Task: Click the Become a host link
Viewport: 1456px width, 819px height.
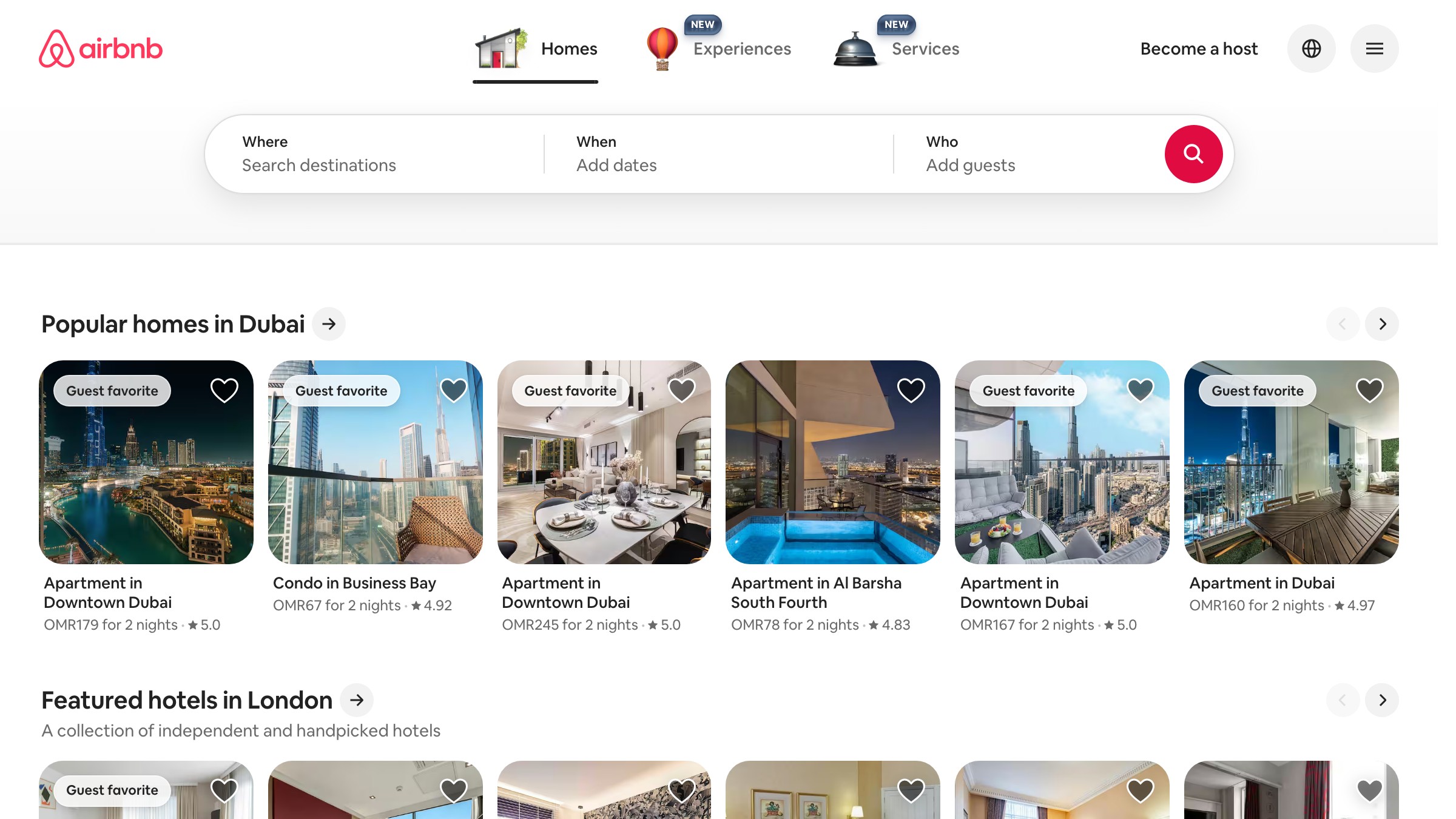Action: coord(1198,49)
